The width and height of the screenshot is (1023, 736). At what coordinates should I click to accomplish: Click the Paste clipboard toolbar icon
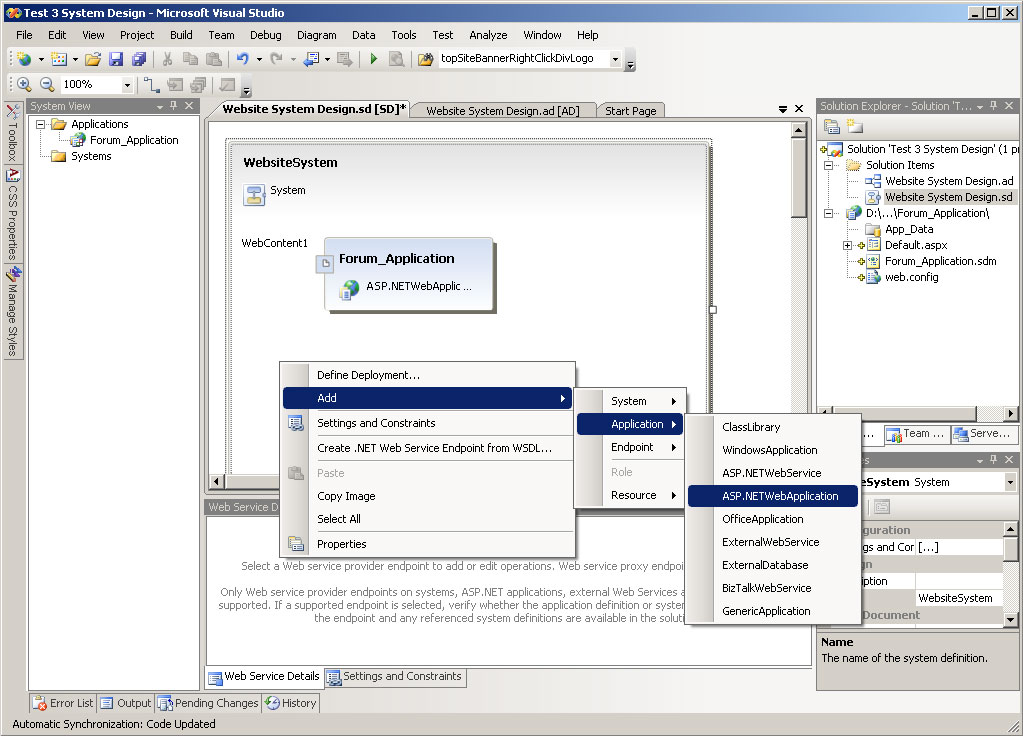[x=213, y=59]
